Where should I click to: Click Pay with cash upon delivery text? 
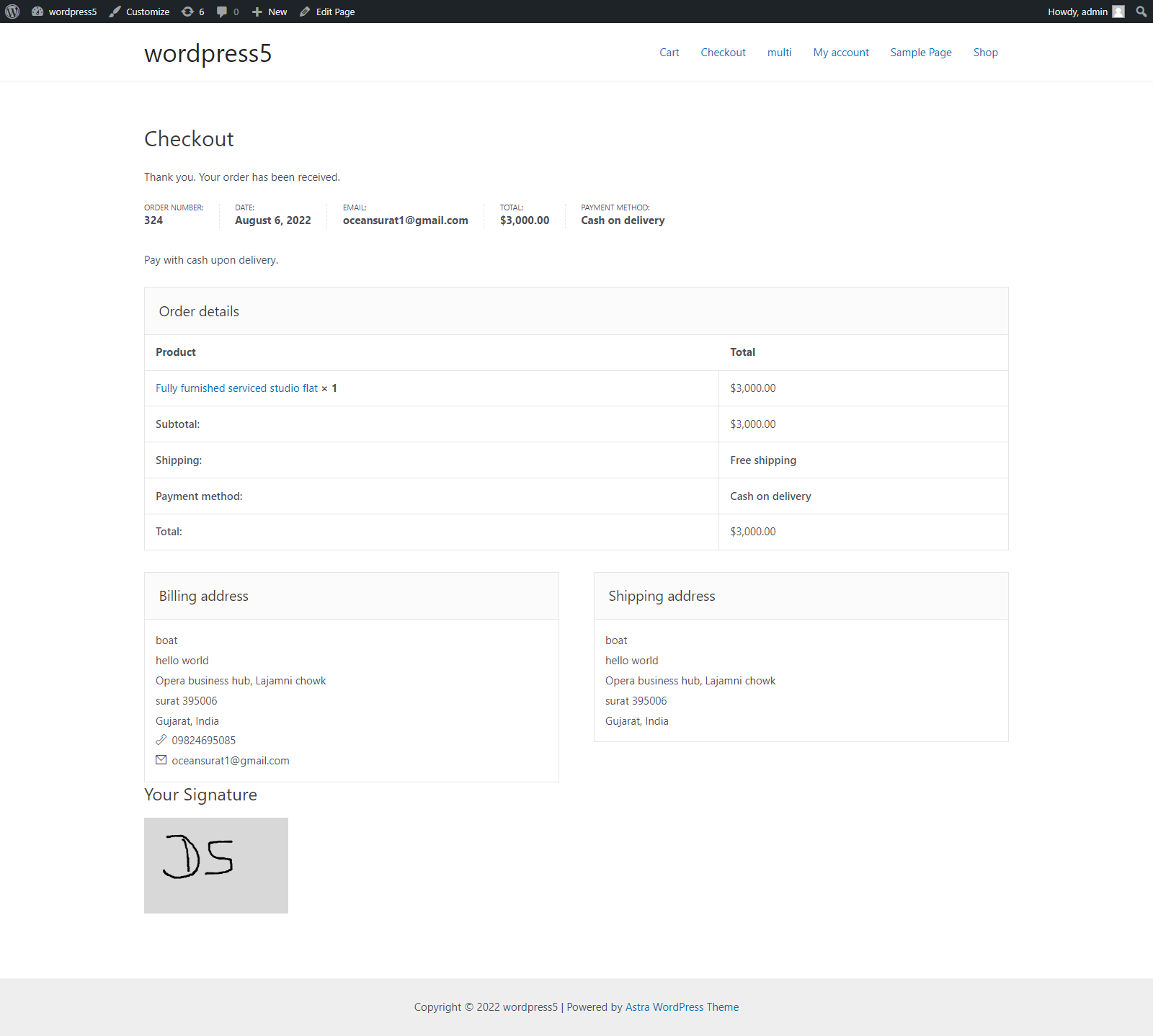click(x=211, y=260)
